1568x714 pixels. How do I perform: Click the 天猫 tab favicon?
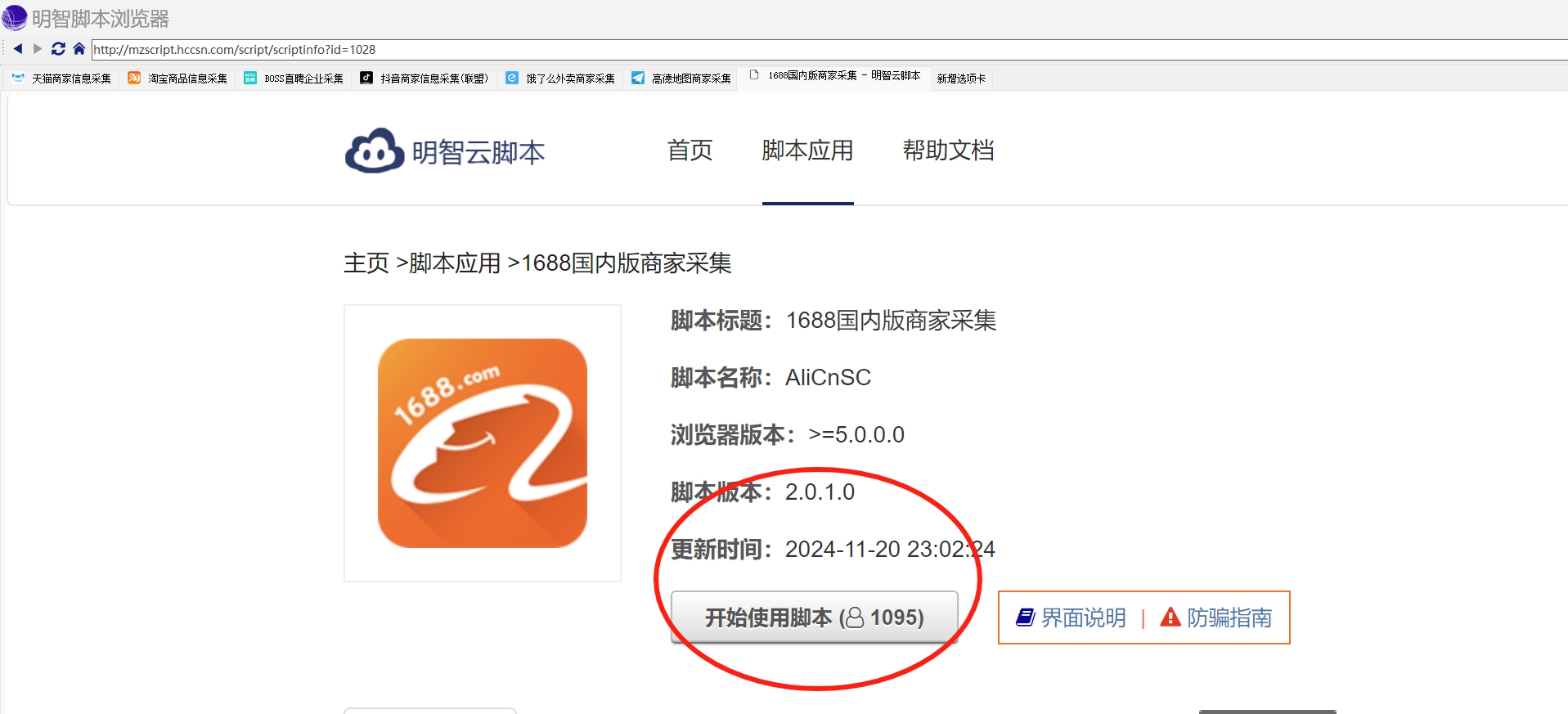click(x=18, y=78)
